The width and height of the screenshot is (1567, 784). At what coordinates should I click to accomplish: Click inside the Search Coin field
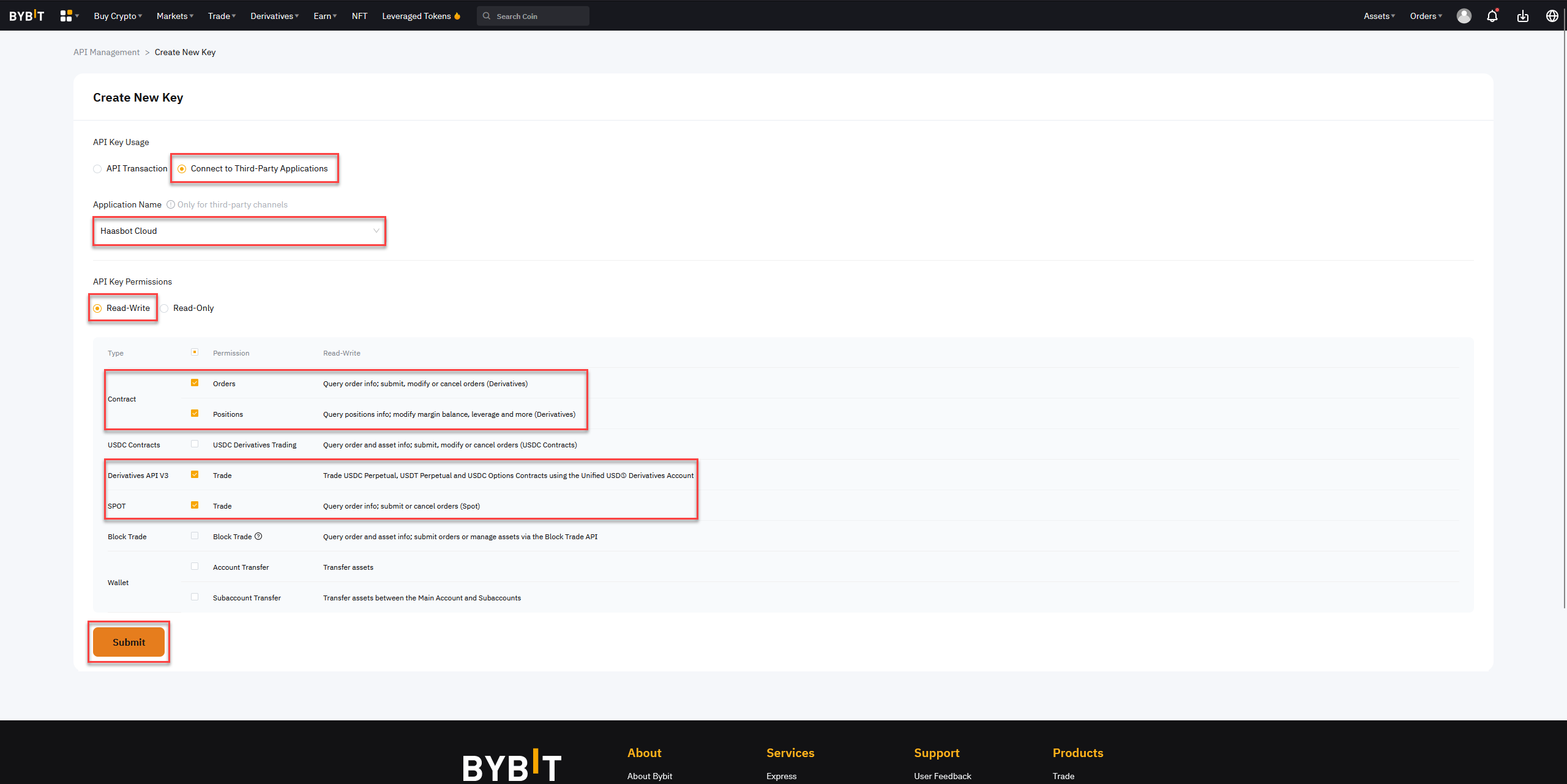533,16
